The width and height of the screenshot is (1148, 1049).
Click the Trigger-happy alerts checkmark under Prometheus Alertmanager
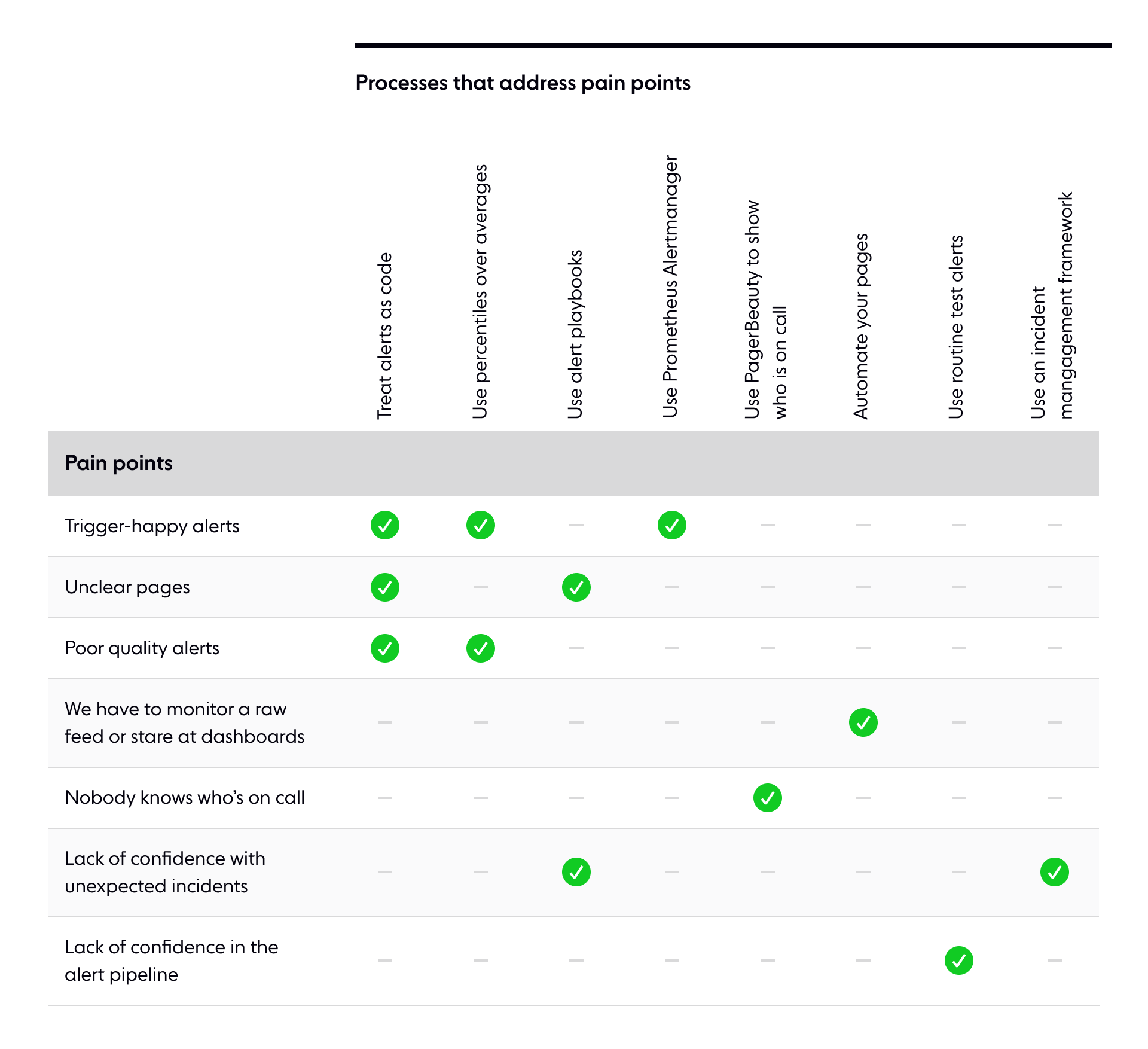(672, 525)
